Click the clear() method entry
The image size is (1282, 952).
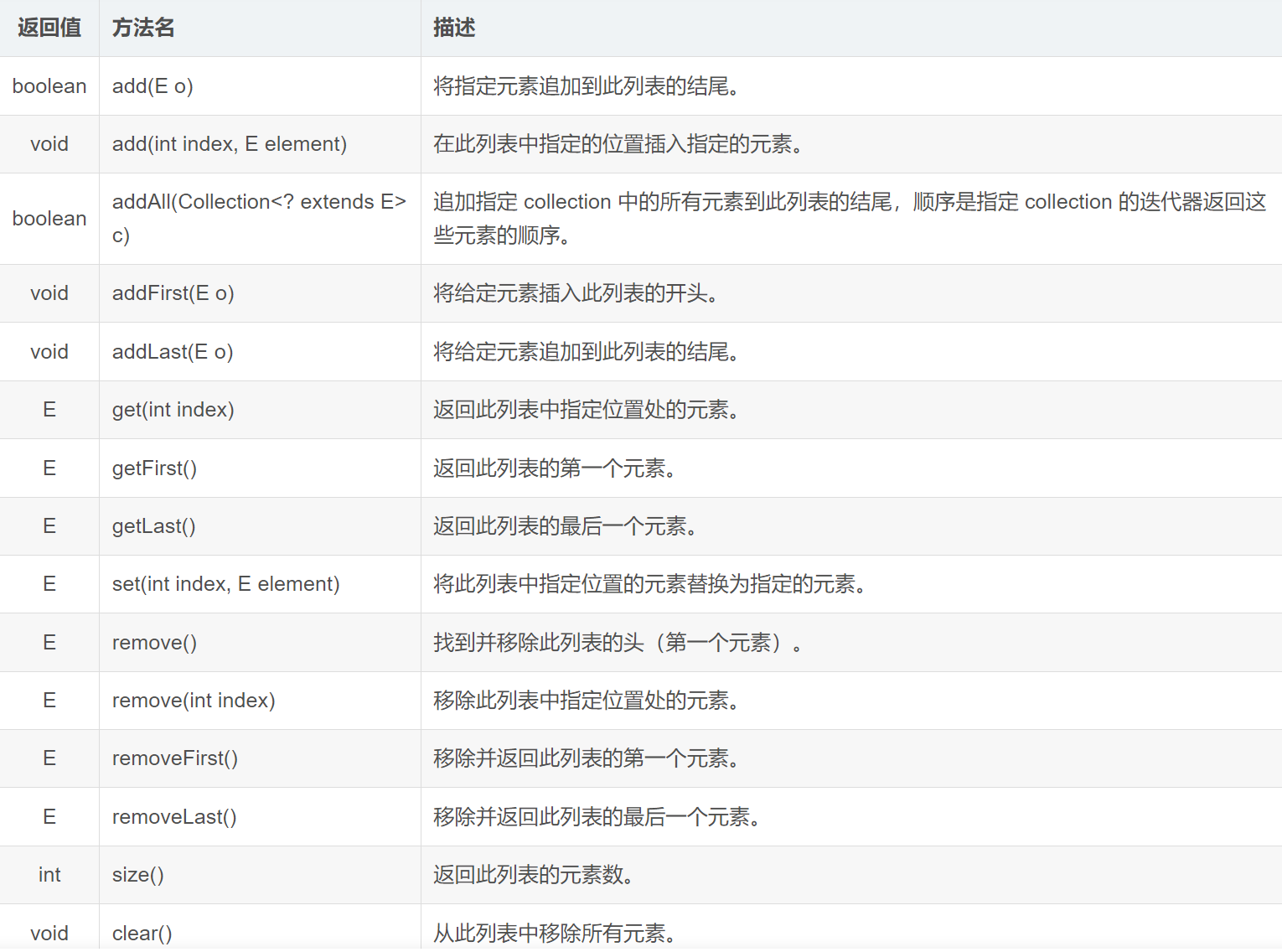click(141, 932)
